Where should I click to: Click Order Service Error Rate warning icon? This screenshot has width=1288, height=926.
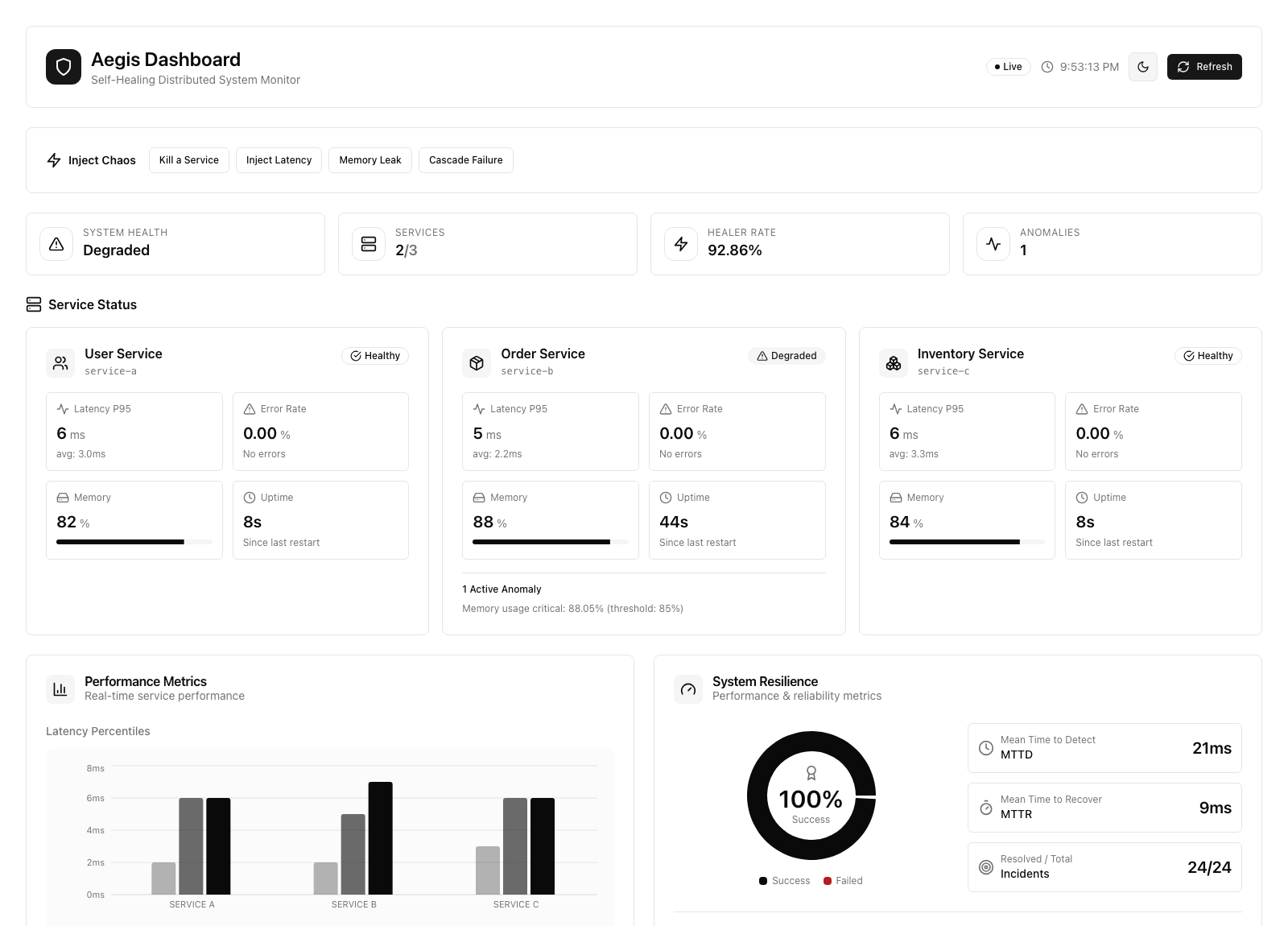click(x=666, y=409)
